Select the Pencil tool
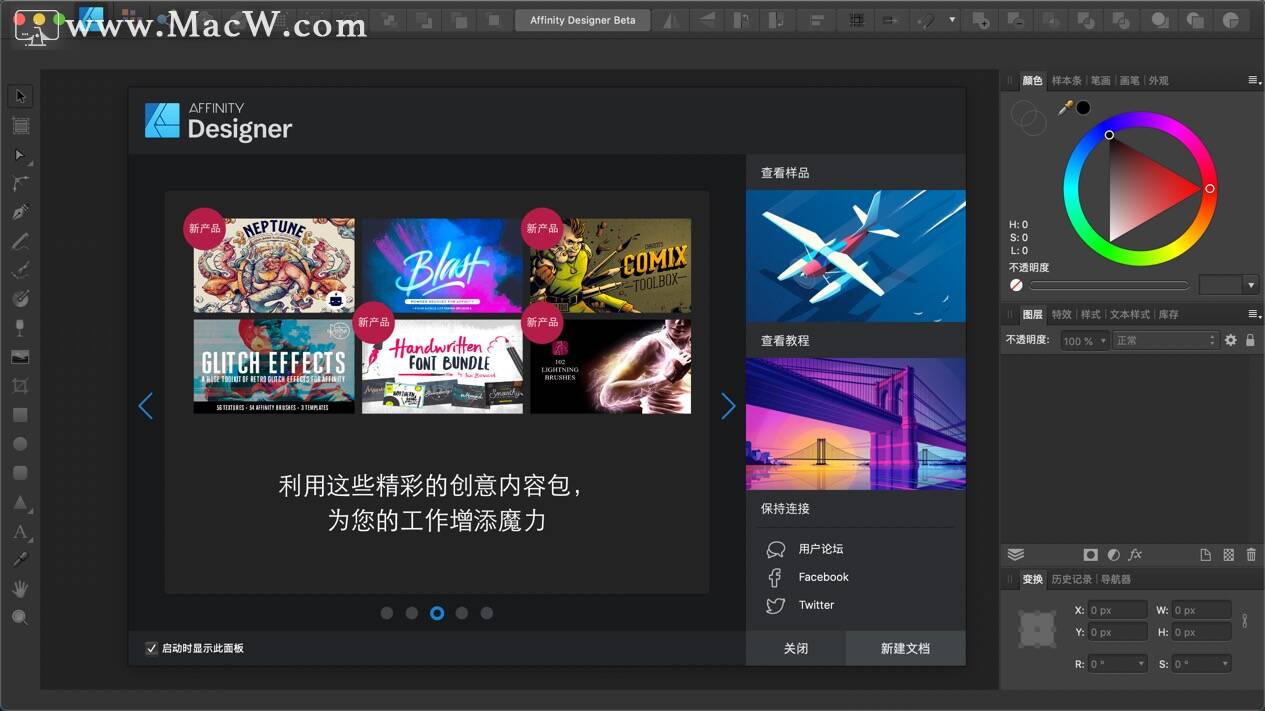 pyautogui.click(x=20, y=241)
